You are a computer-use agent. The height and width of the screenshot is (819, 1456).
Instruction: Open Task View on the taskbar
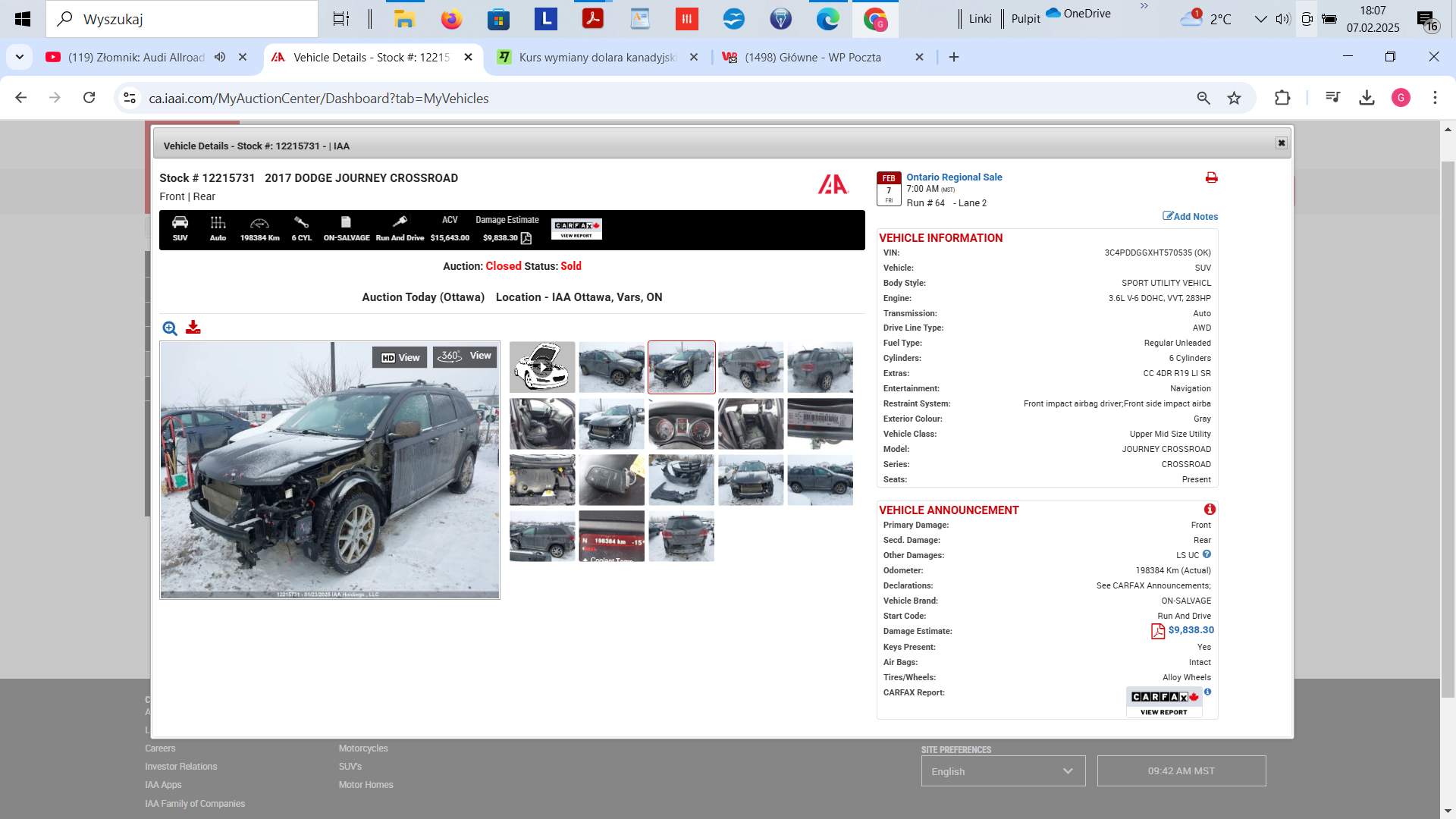[341, 19]
